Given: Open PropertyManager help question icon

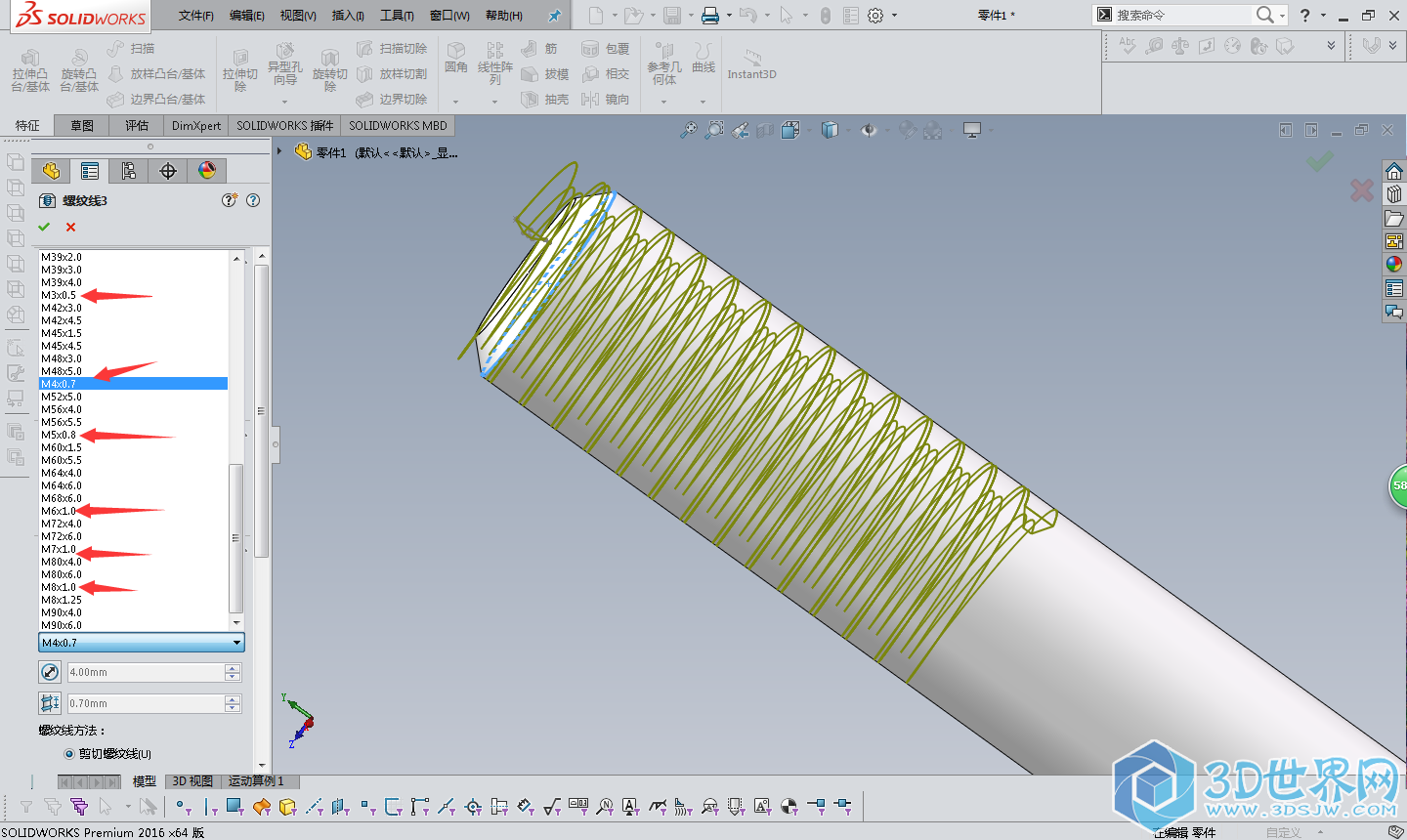Looking at the screenshot, I should (x=253, y=200).
